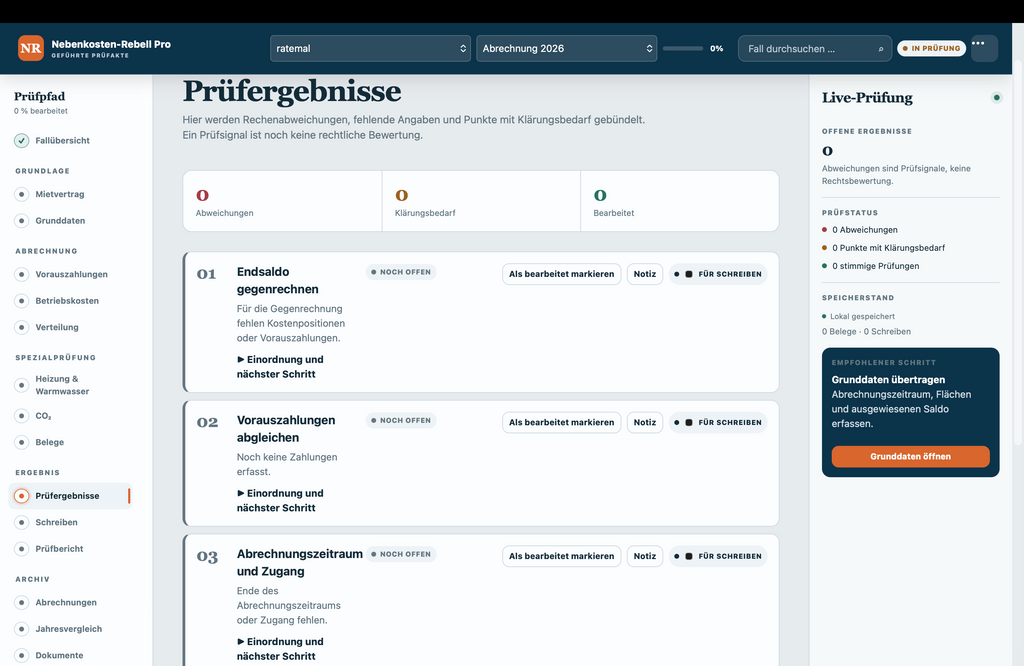The image size is (1024, 666).
Task: Click the Jahresvergleich step circle icon
Action: point(22,629)
